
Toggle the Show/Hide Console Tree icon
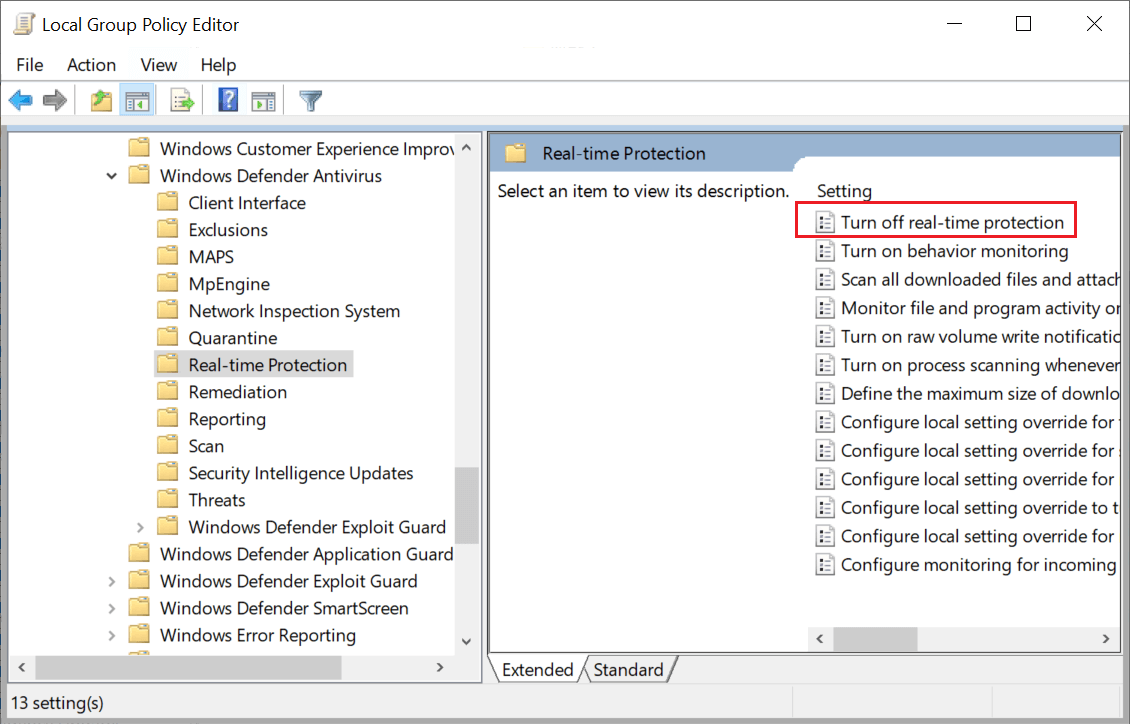point(137,99)
